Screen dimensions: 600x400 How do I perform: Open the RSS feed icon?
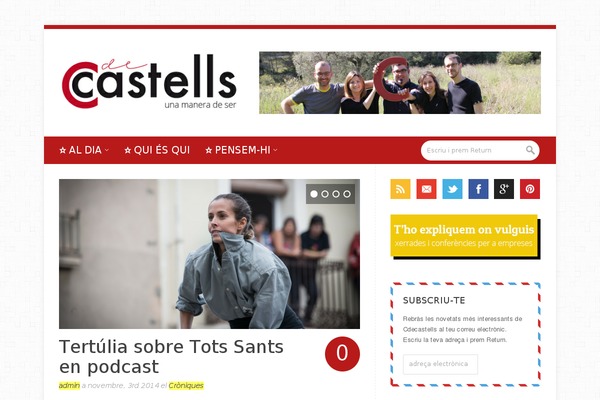tap(400, 189)
